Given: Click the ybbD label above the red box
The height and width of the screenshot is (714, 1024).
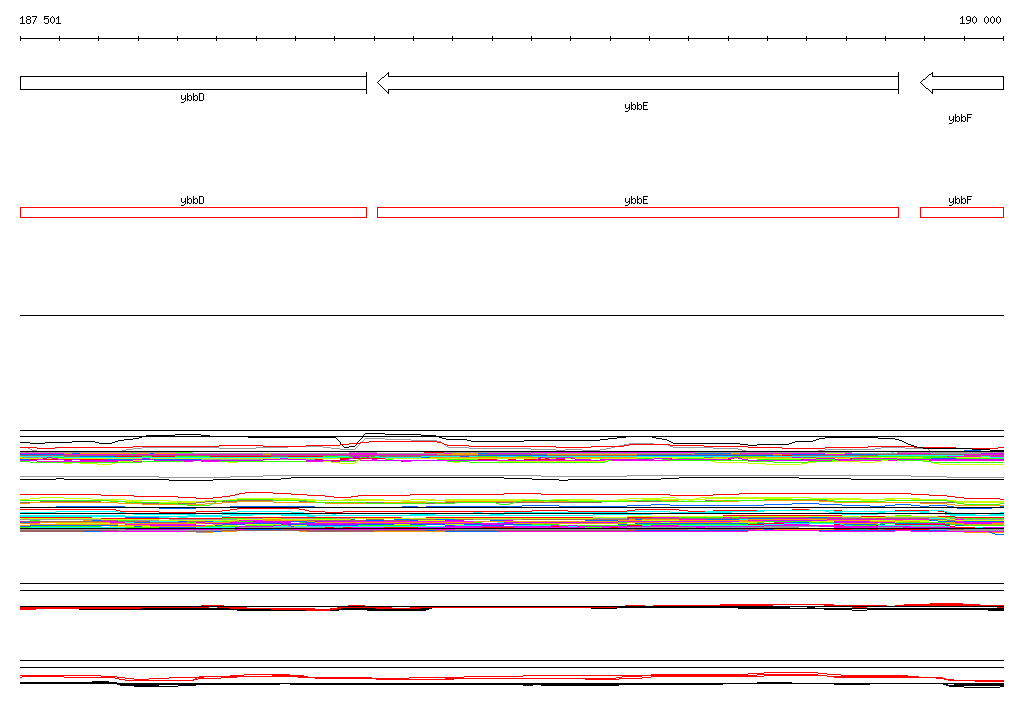Looking at the screenshot, I should click(193, 201).
